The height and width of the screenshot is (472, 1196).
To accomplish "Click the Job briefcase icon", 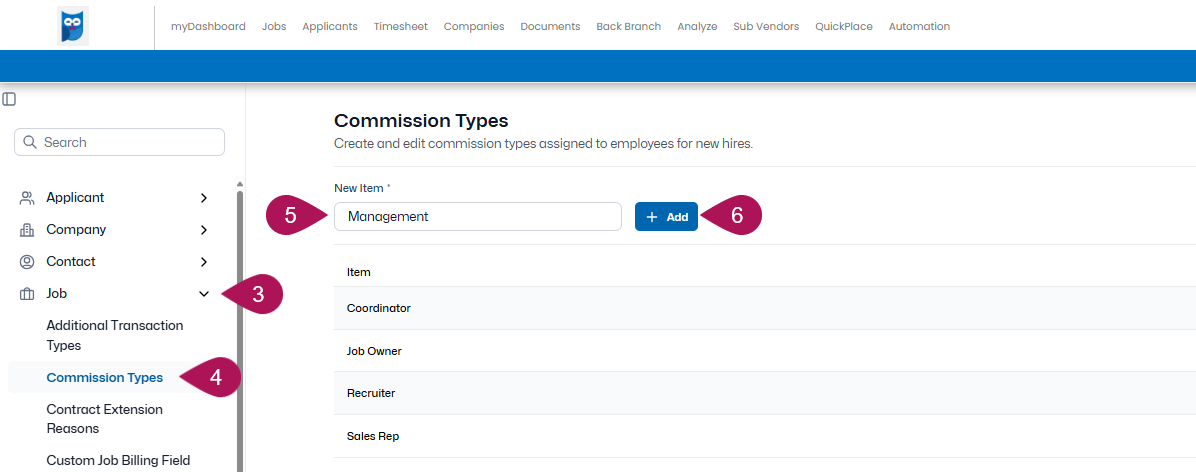I will (x=27, y=294).
